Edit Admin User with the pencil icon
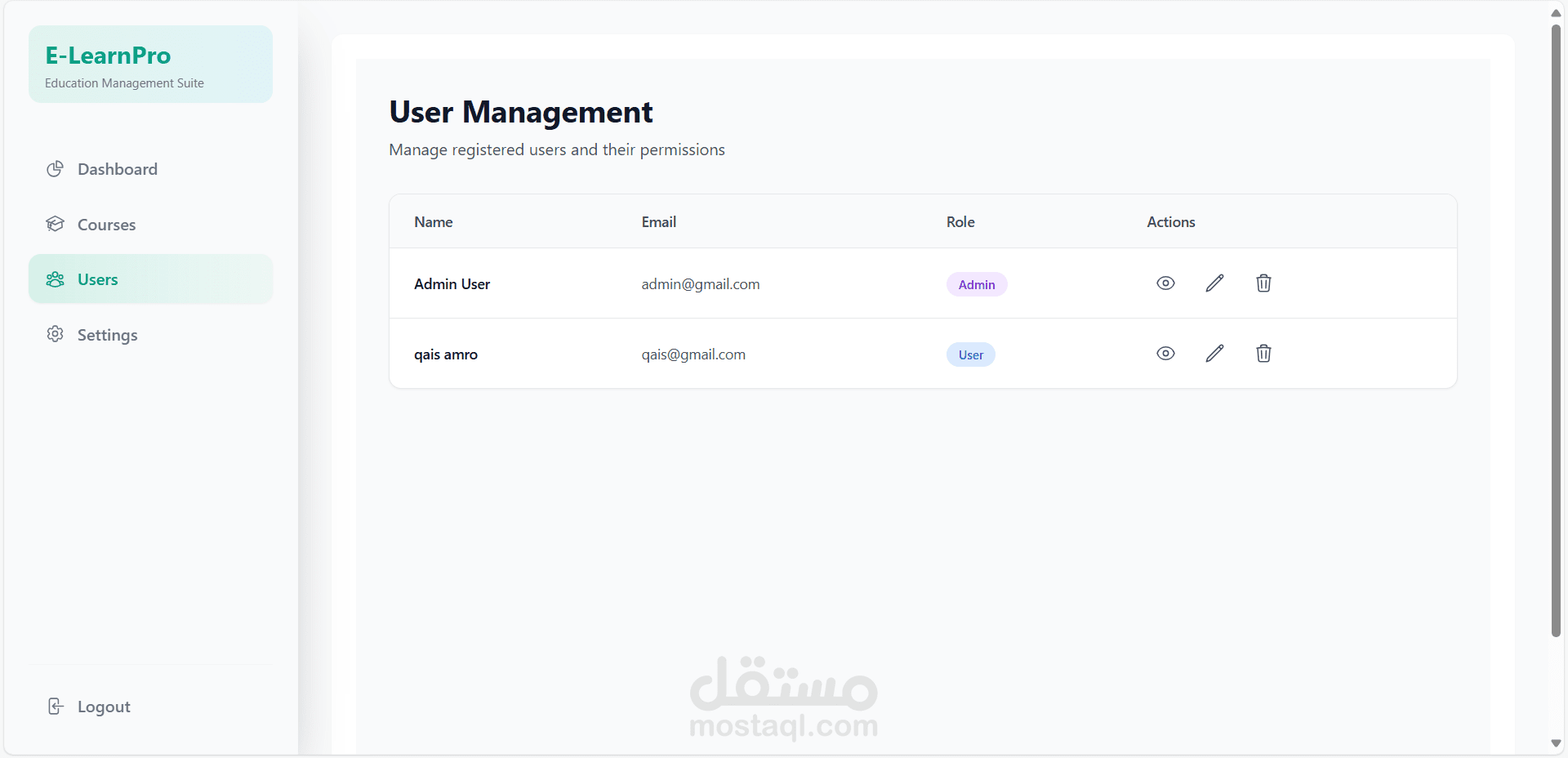 pyautogui.click(x=1214, y=283)
